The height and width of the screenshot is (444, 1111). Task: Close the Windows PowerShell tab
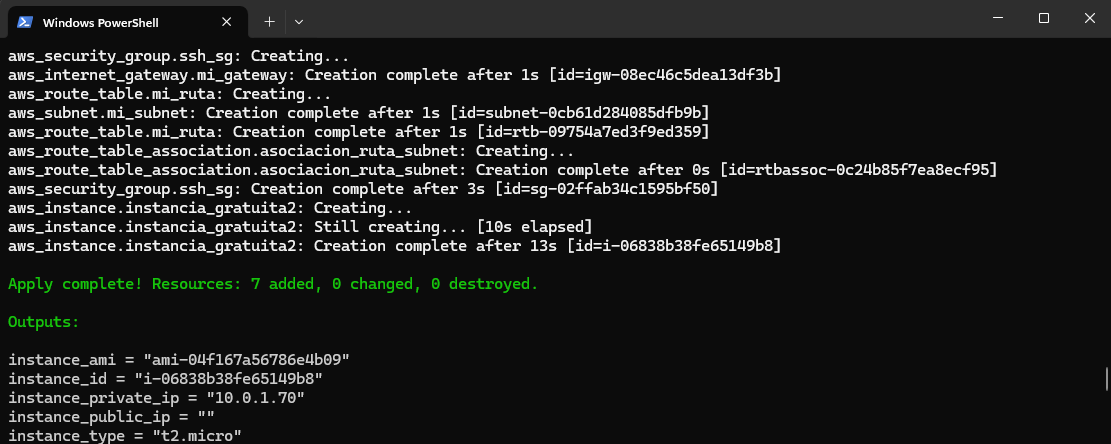click(227, 22)
